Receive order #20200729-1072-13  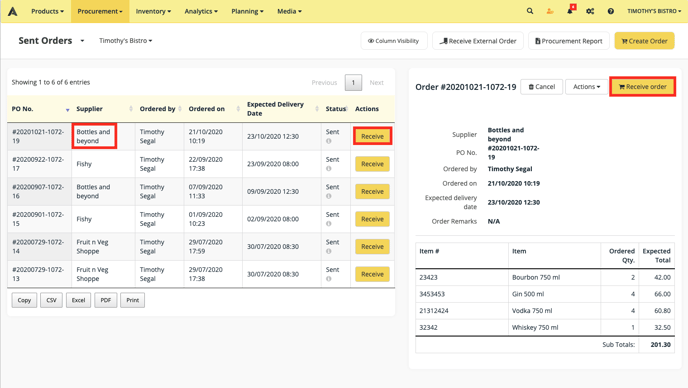coord(372,274)
